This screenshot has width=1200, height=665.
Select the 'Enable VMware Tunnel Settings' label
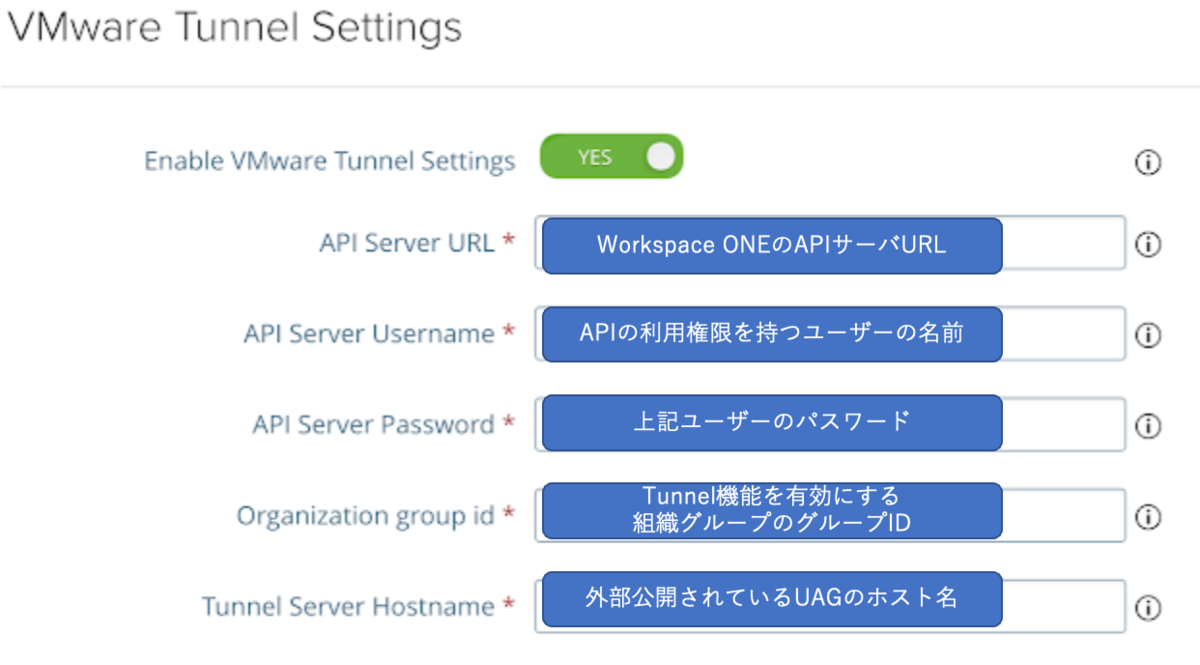click(x=330, y=161)
